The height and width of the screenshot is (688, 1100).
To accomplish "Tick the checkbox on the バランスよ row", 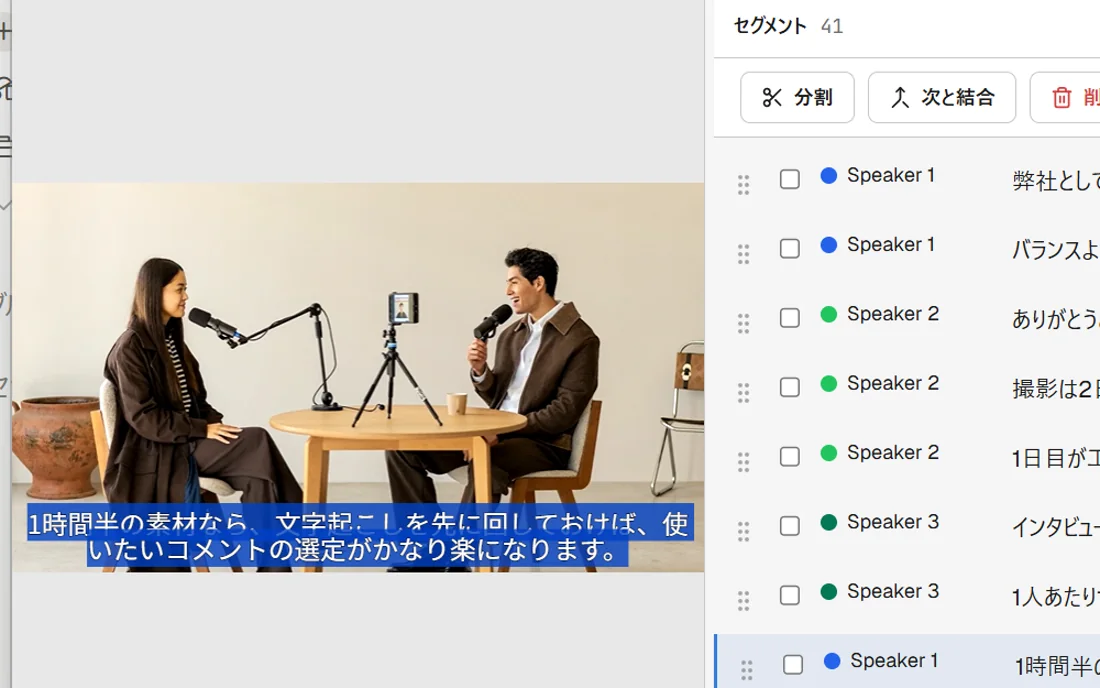I will 790,248.
